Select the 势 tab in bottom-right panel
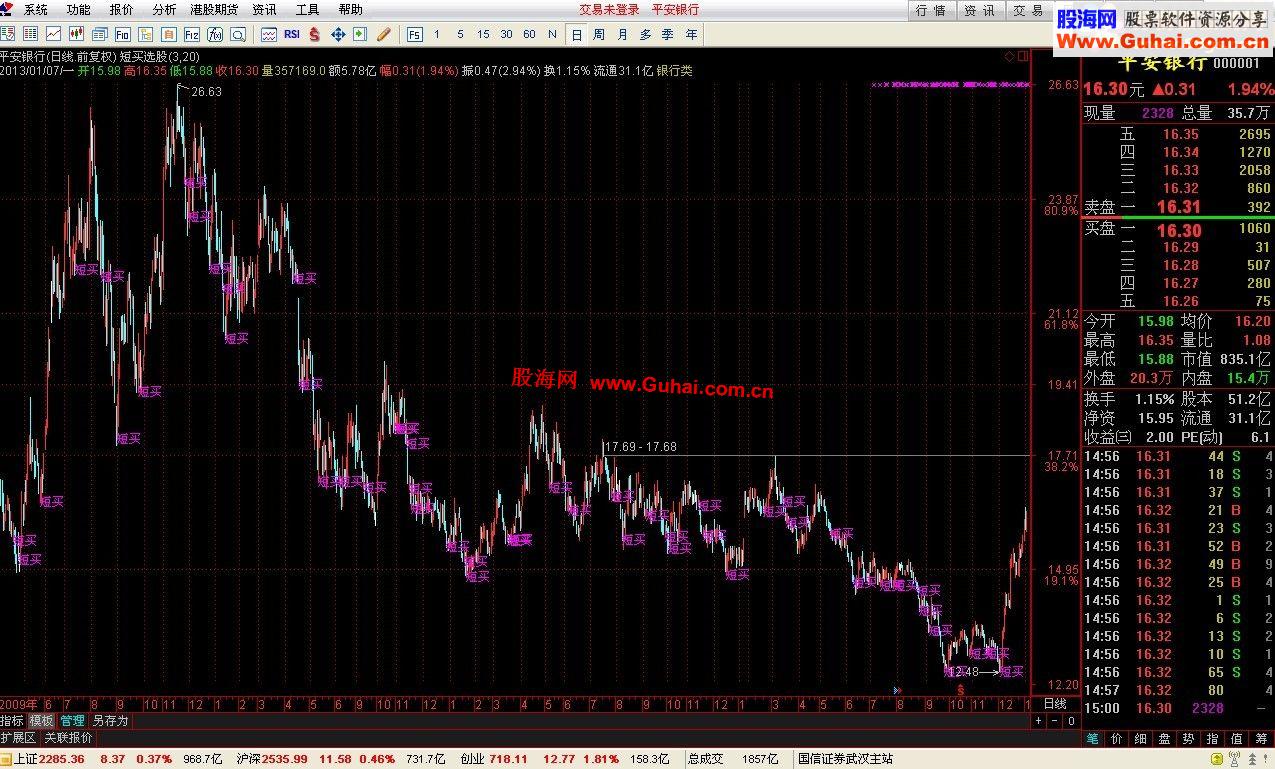The image size is (1275, 769). pyautogui.click(x=1189, y=738)
